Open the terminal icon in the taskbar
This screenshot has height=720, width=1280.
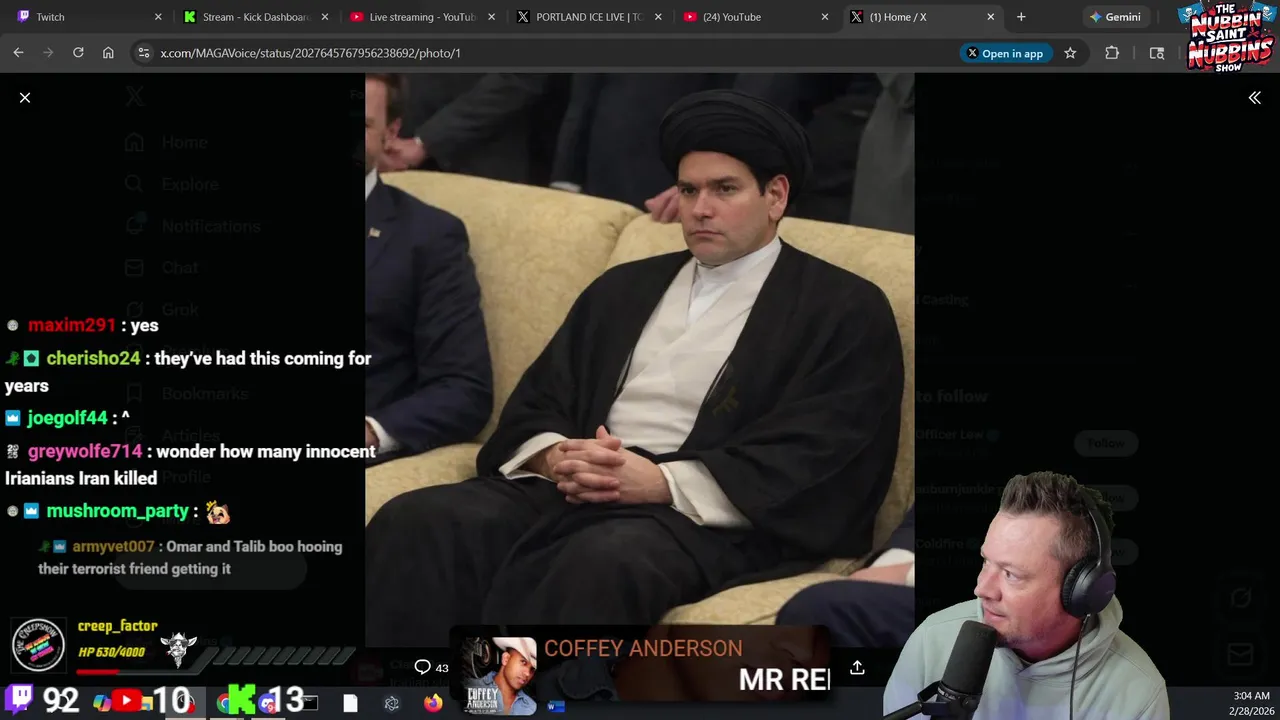coord(310,704)
